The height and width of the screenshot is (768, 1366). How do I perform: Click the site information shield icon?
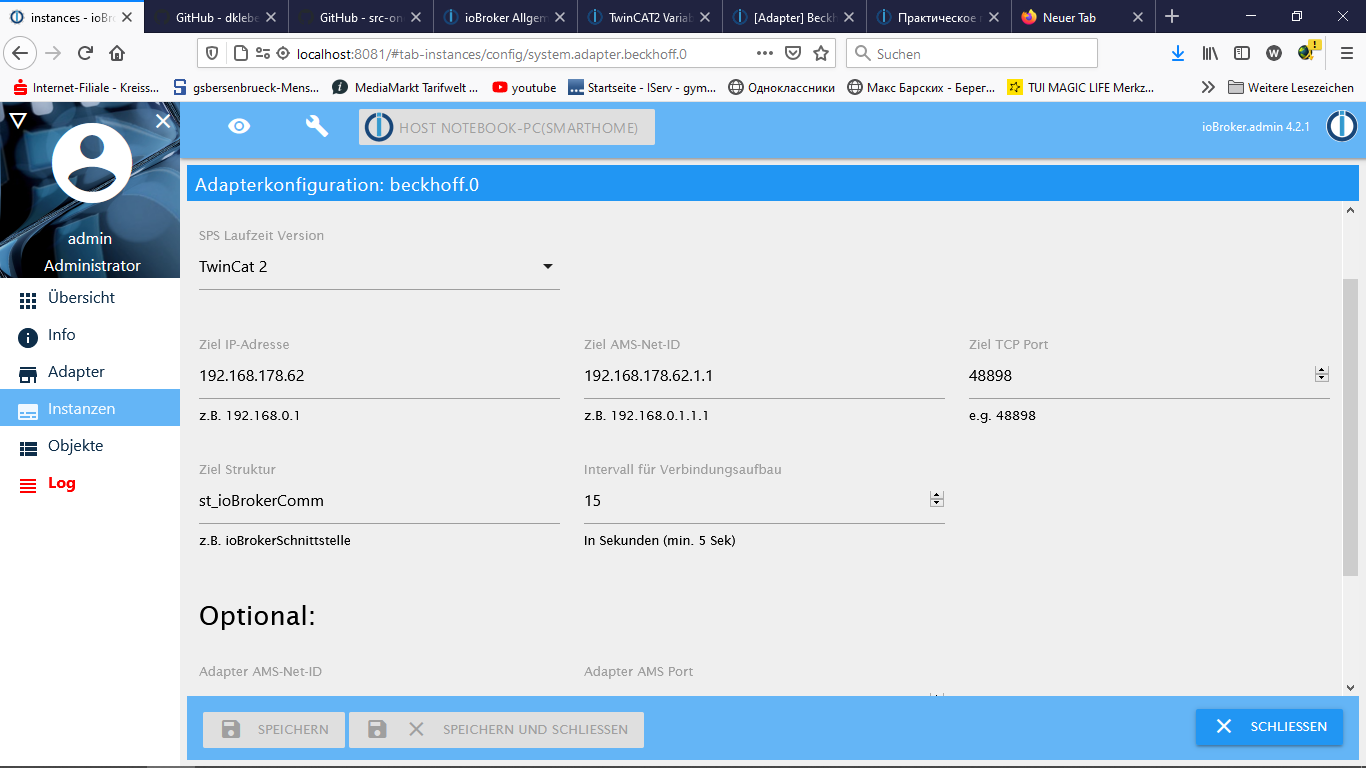(212, 53)
